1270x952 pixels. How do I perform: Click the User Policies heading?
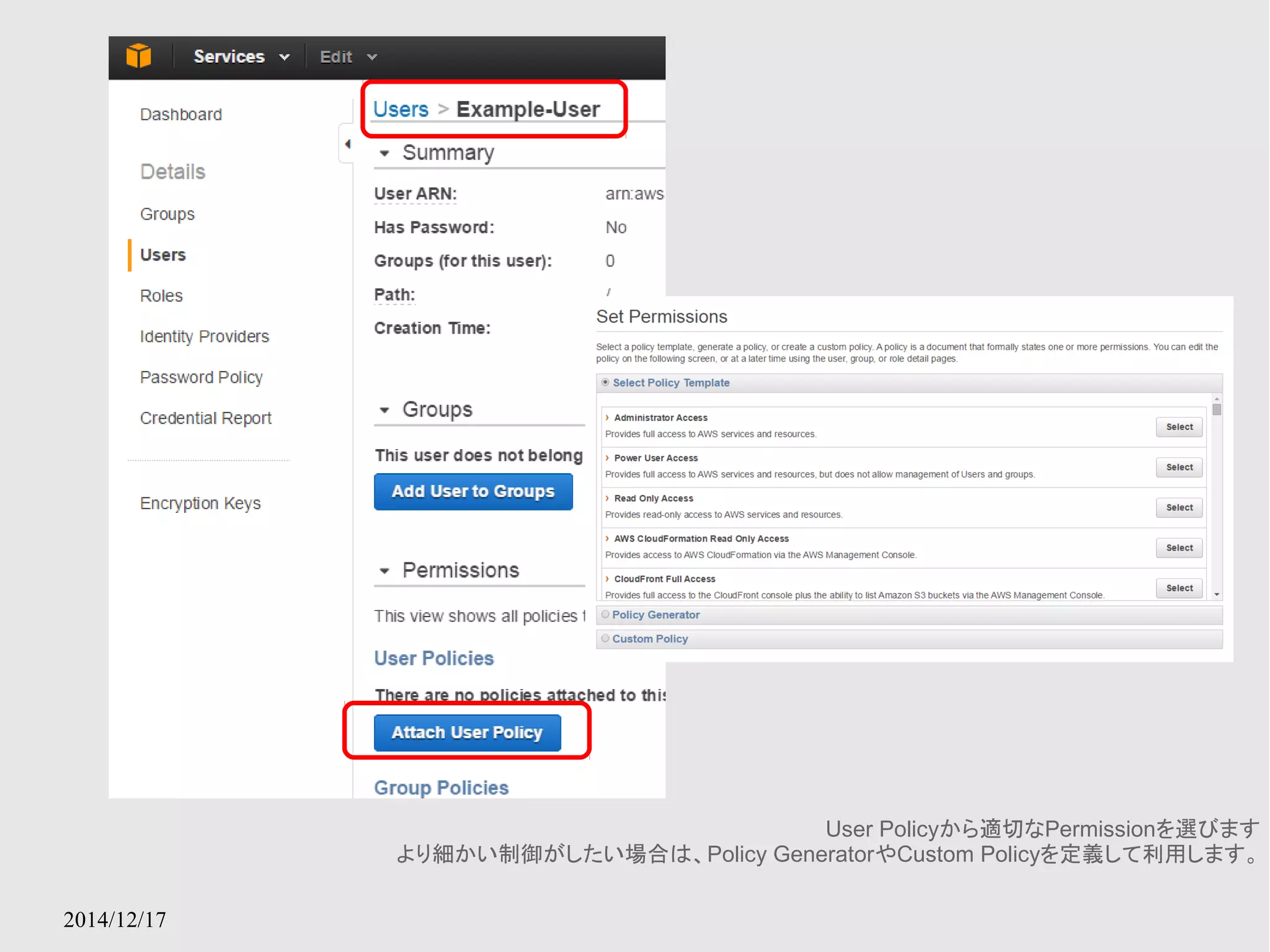point(433,658)
